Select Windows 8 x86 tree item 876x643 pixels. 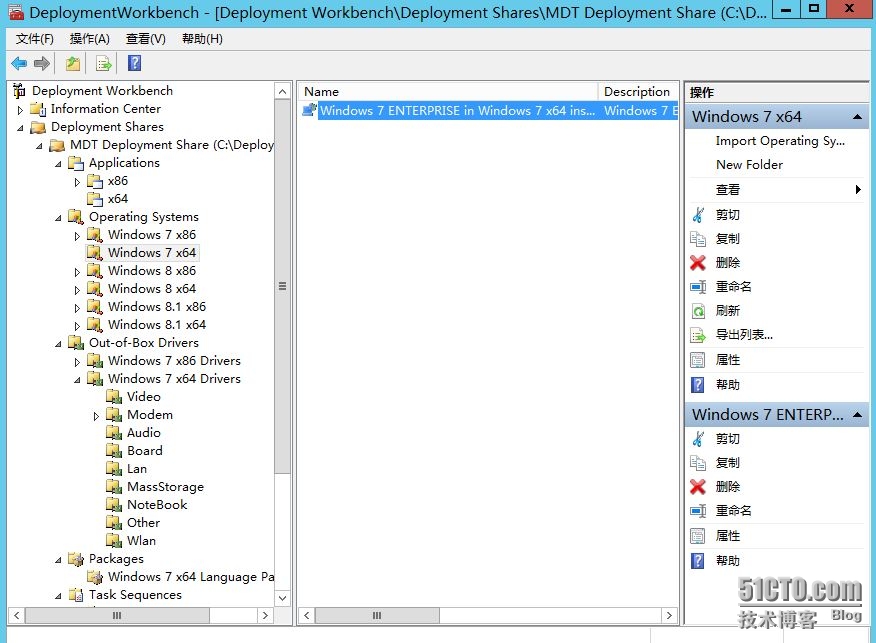152,271
